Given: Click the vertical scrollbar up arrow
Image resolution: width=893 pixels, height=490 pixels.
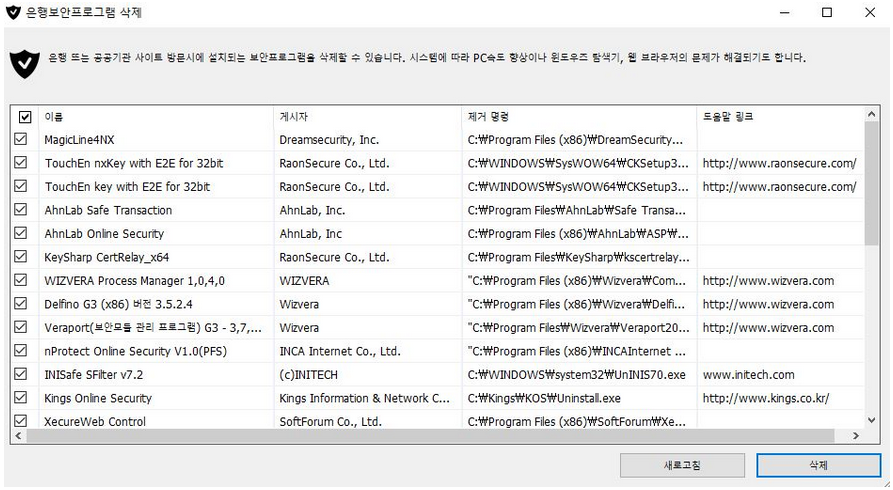Looking at the screenshot, I should point(871,115).
